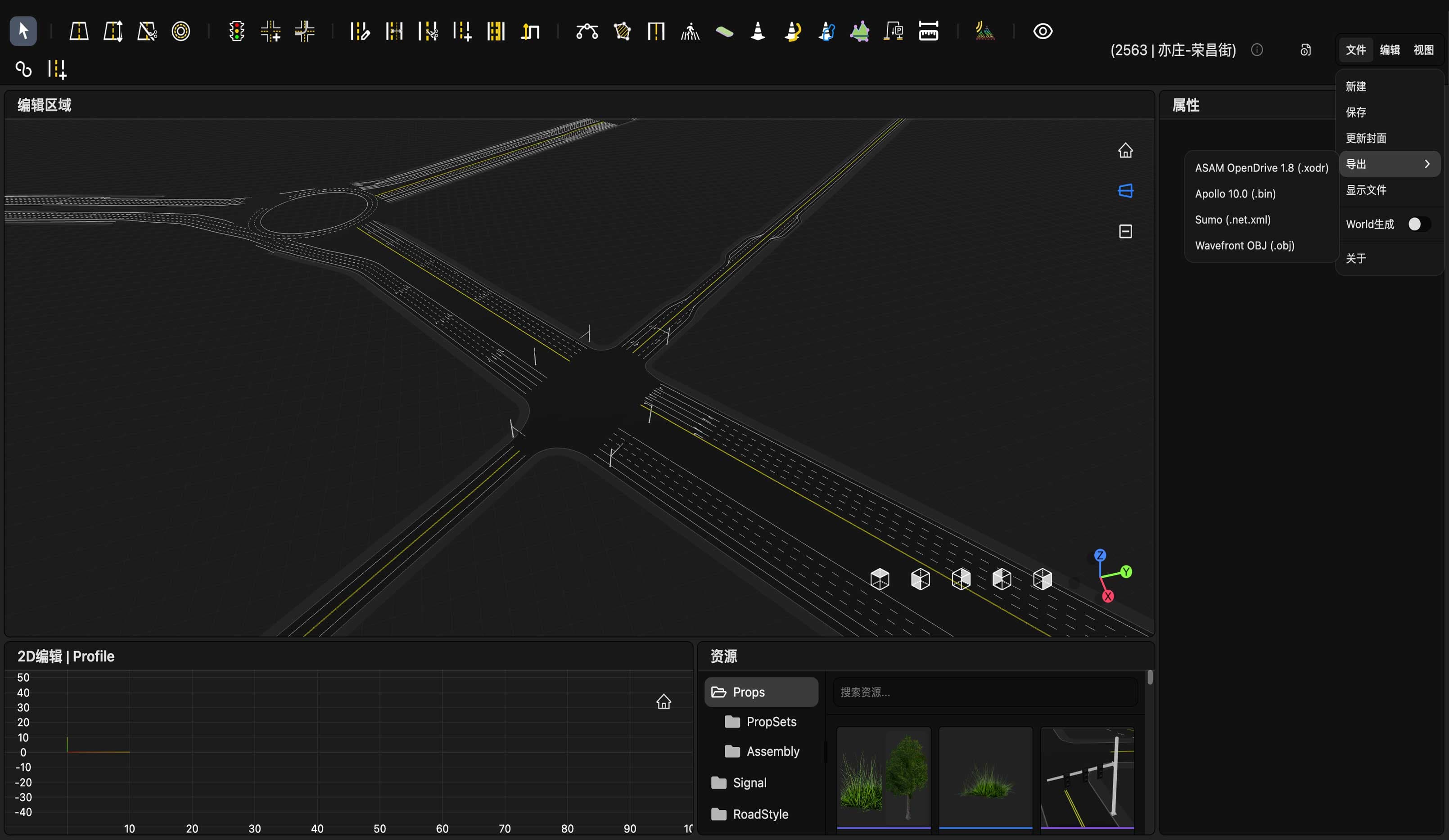The height and width of the screenshot is (840, 1449).
Task: Click the info icon beside map name
Action: 1257,50
